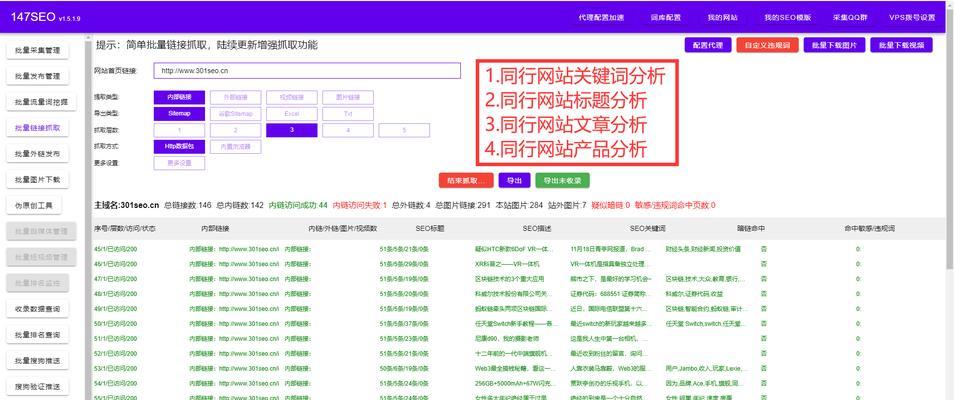The height and width of the screenshot is (400, 954).
Task: Switch crawl method to Http数据包
Action: click(x=180, y=146)
